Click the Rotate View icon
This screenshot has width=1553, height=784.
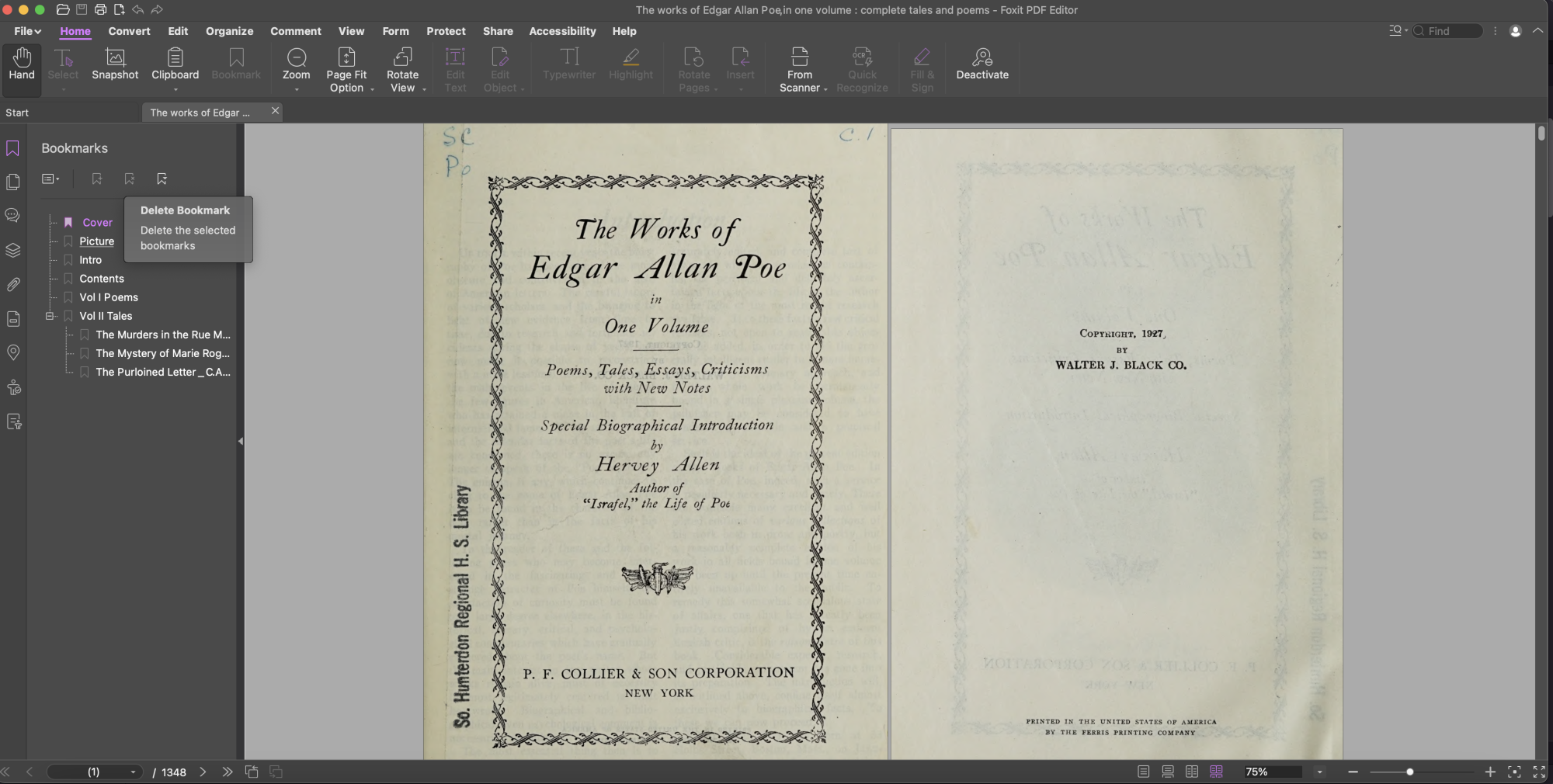(402, 57)
